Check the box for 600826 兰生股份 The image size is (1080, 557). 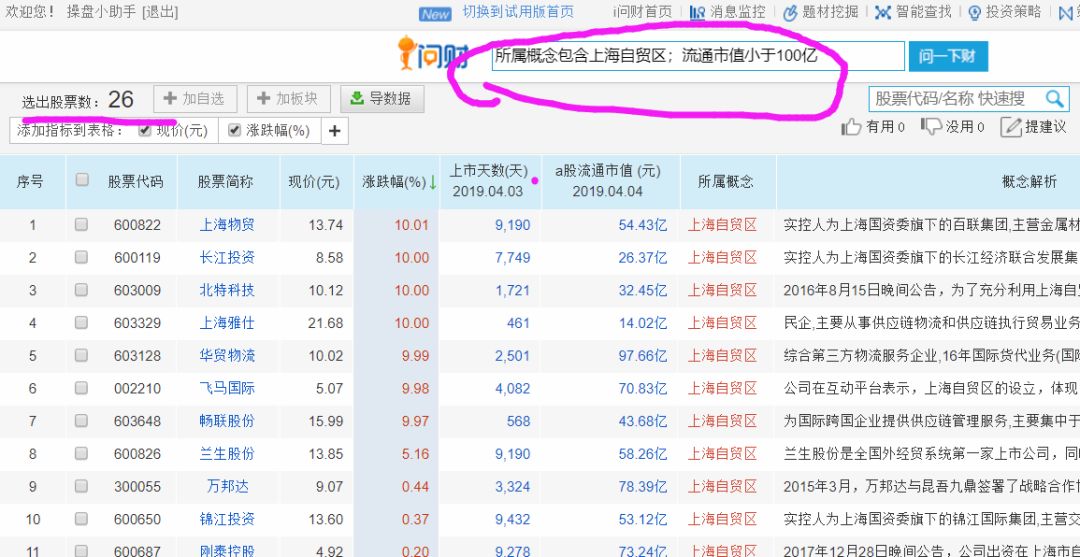81,453
